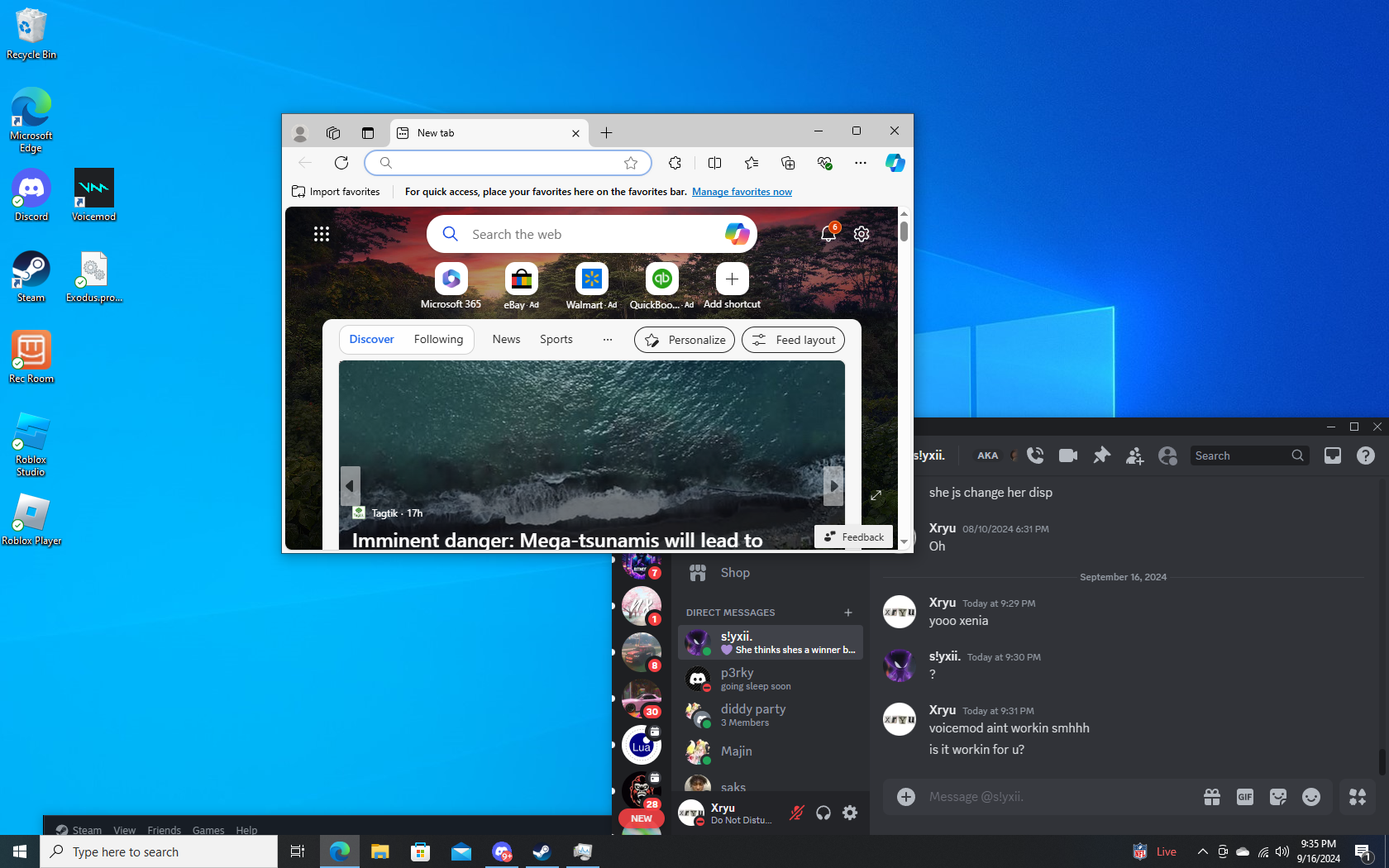Go to previous news slide
Image resolution: width=1389 pixels, height=868 pixels.
pyautogui.click(x=350, y=486)
